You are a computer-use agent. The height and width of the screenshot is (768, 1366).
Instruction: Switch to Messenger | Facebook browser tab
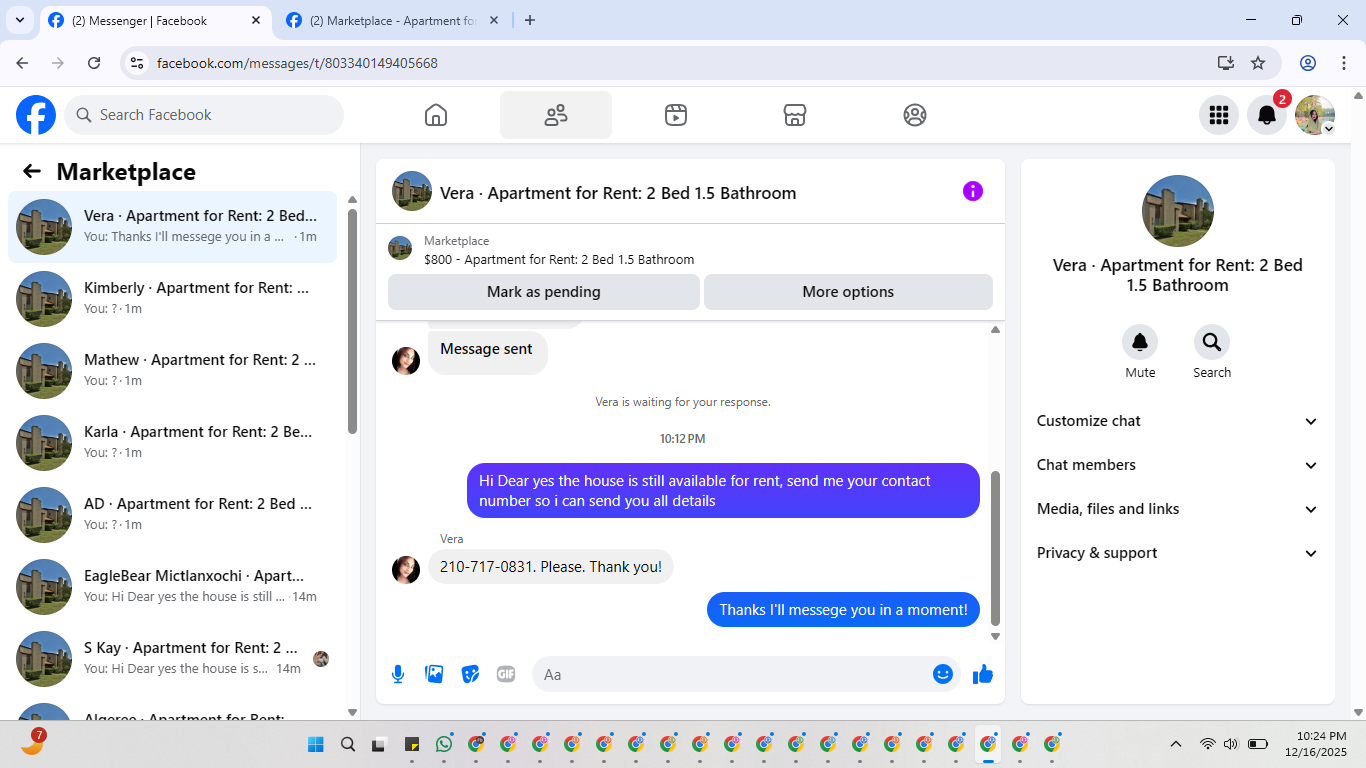pos(155,20)
